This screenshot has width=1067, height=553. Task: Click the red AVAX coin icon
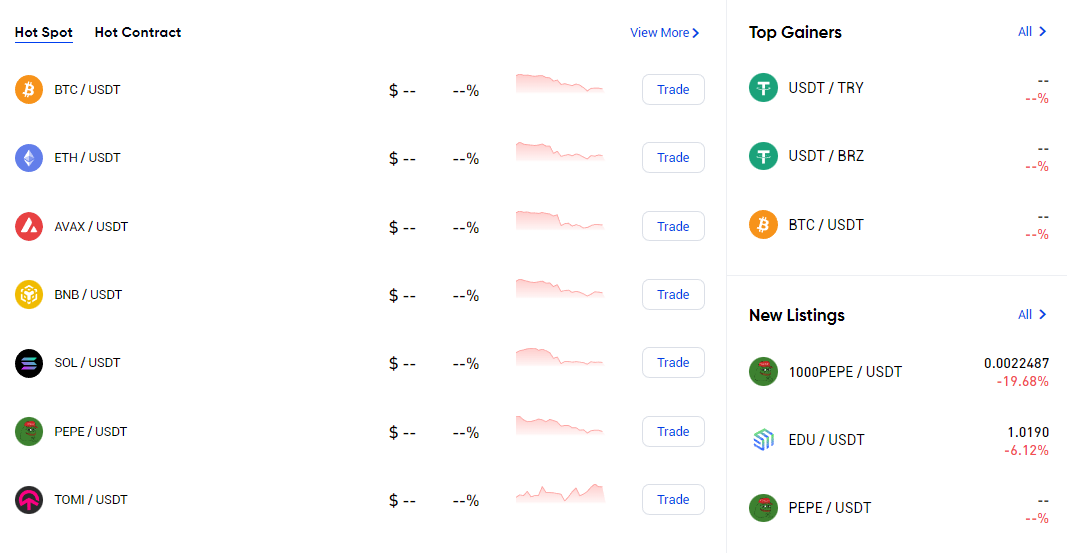[29, 227]
